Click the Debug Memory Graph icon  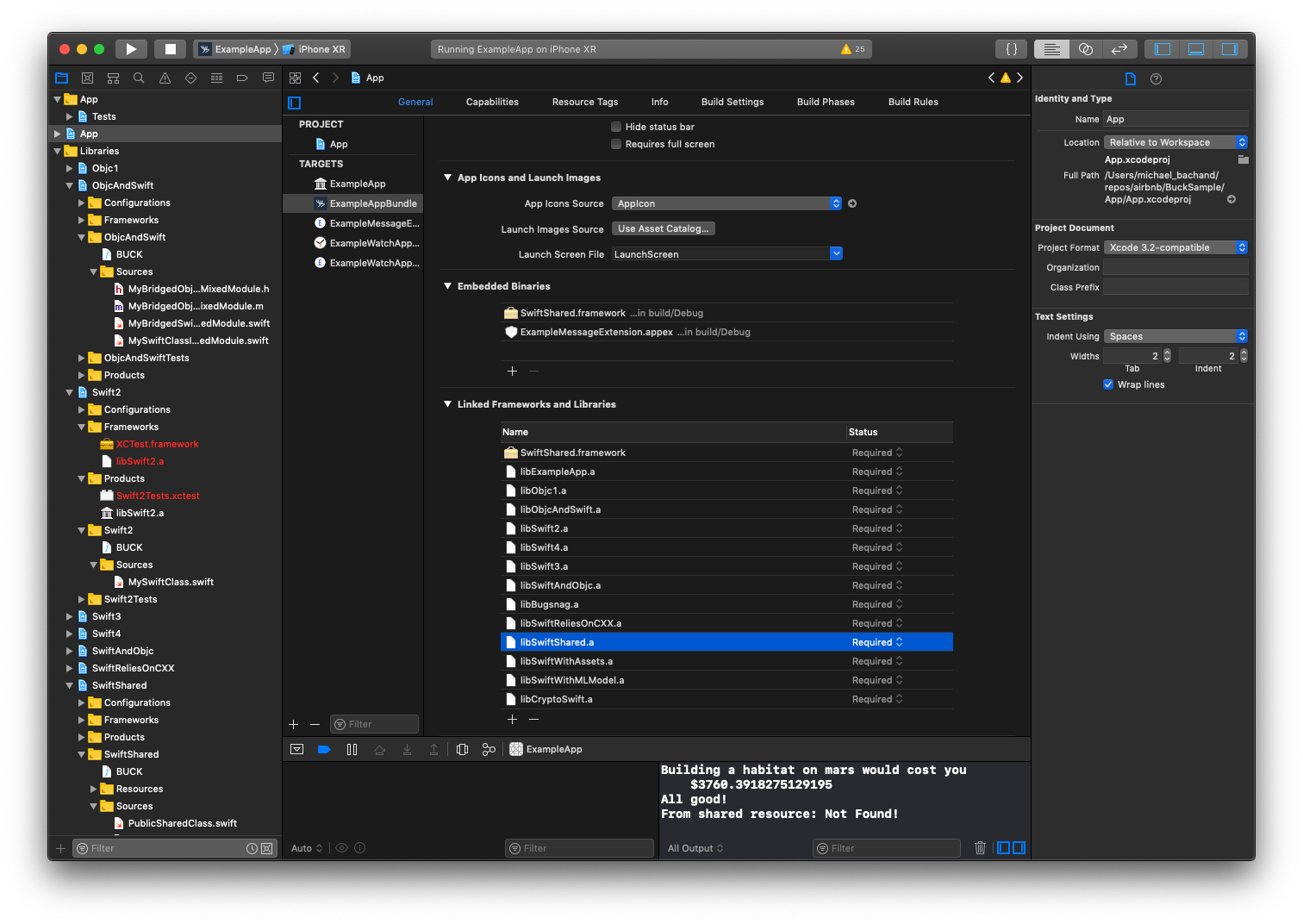click(x=489, y=749)
